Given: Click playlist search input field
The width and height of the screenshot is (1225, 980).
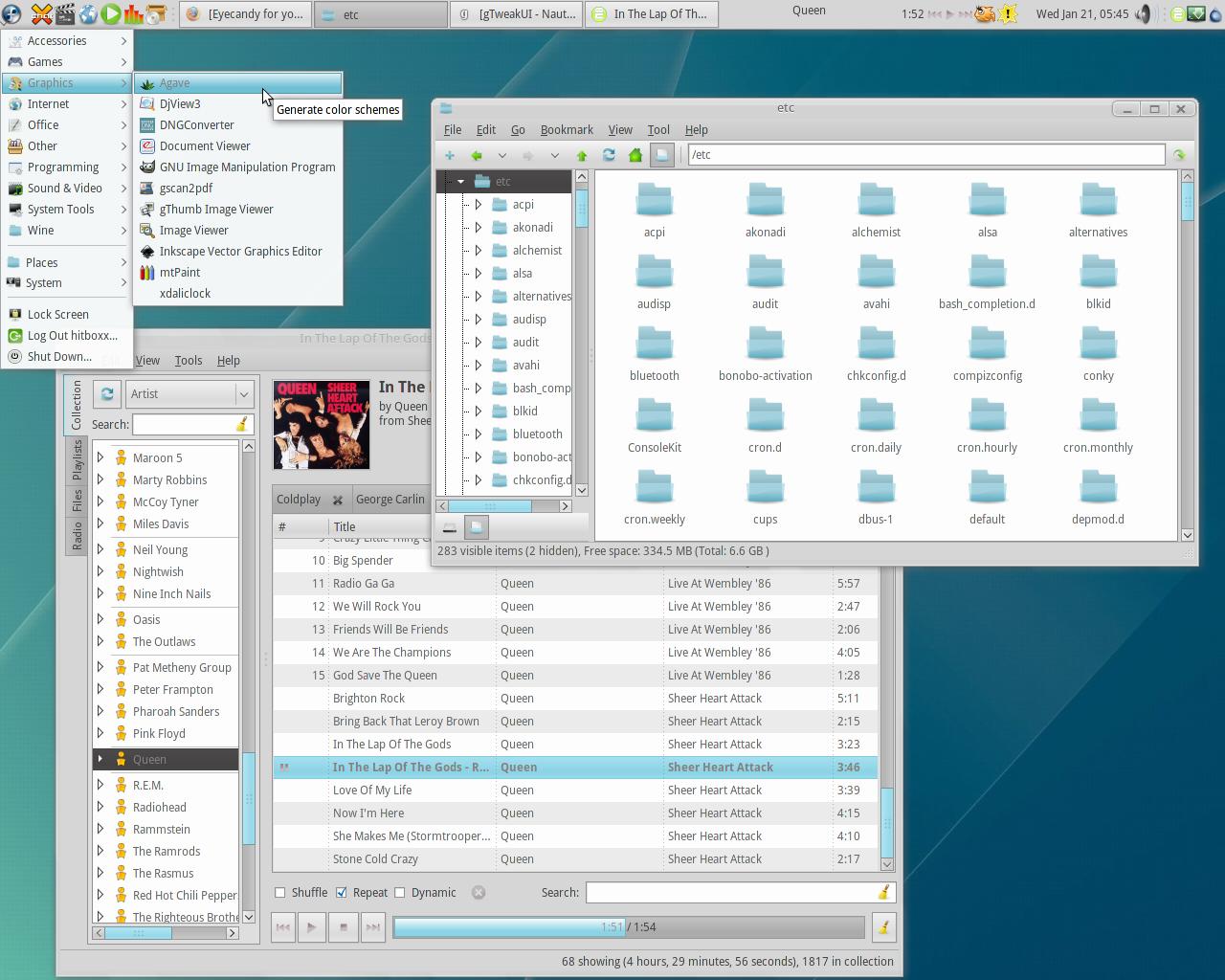Looking at the screenshot, I should tap(732, 893).
